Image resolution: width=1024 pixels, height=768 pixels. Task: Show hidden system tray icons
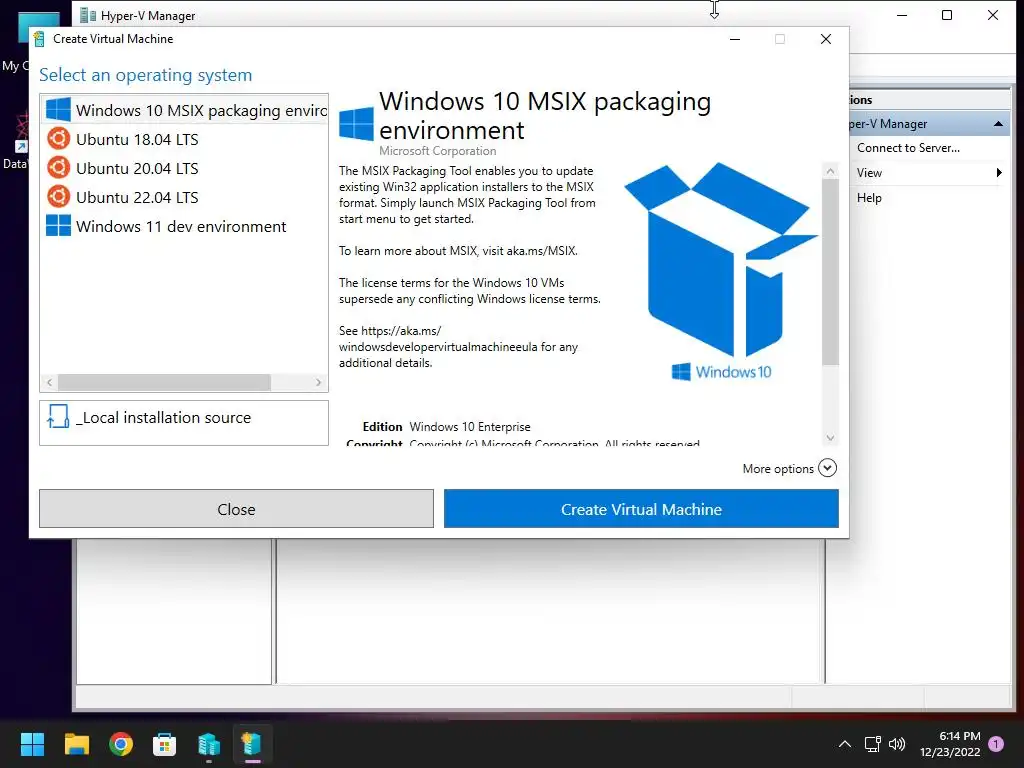click(844, 744)
